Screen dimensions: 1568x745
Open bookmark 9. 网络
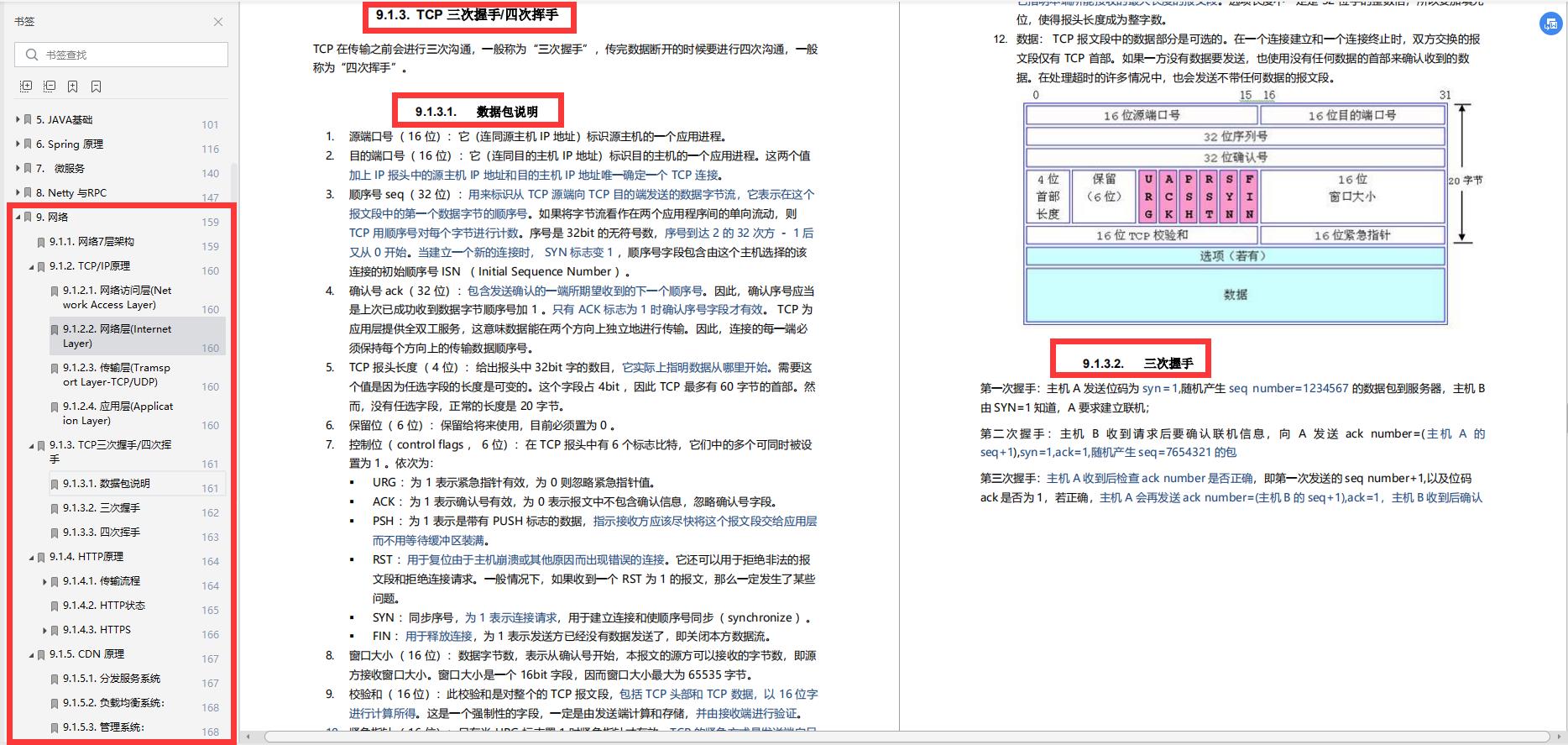point(52,217)
